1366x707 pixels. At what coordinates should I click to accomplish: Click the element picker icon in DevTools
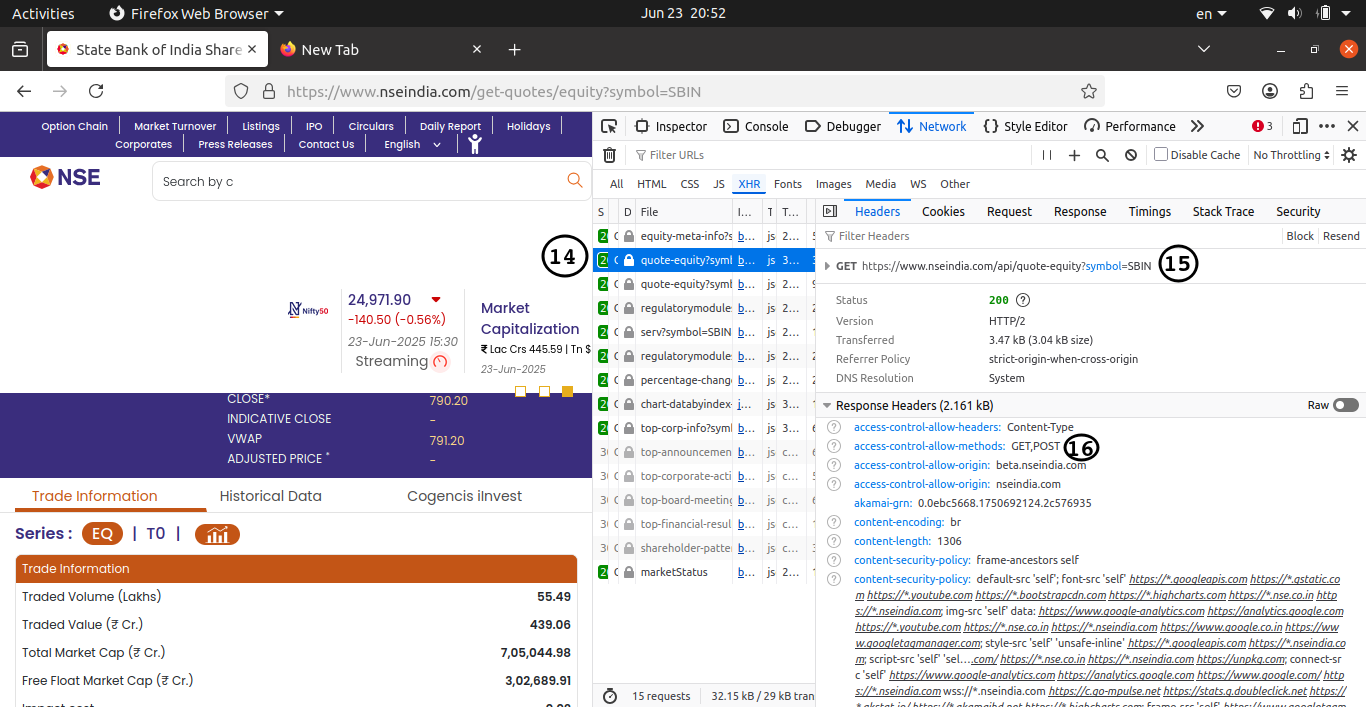coord(609,126)
